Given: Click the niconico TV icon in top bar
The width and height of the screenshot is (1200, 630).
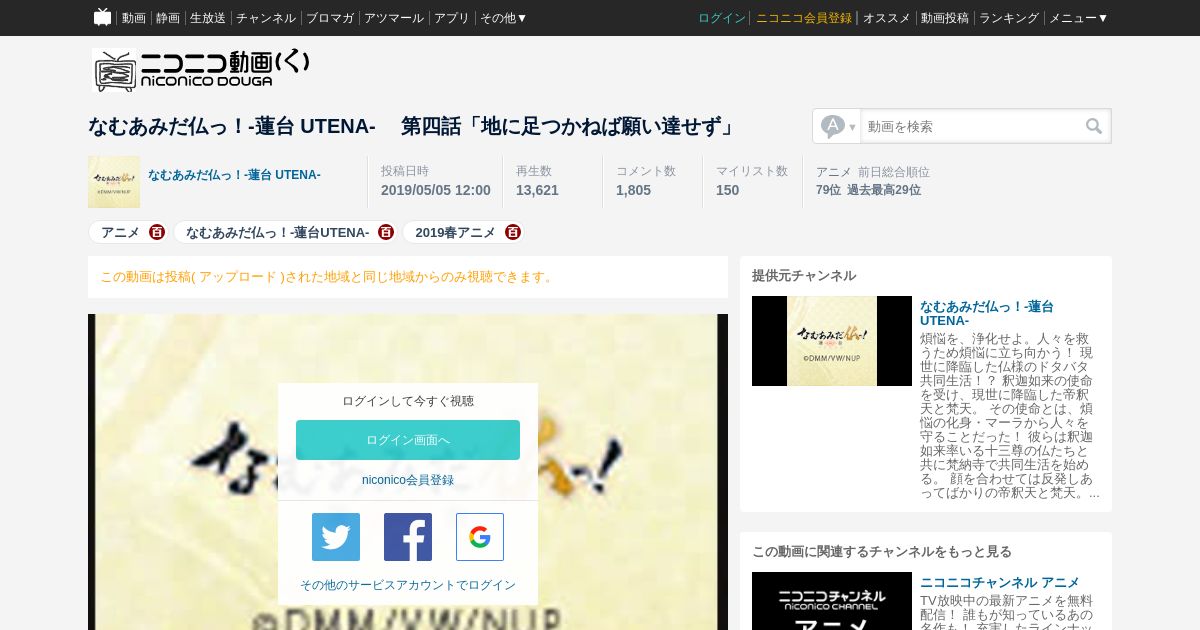Looking at the screenshot, I should pos(102,17).
